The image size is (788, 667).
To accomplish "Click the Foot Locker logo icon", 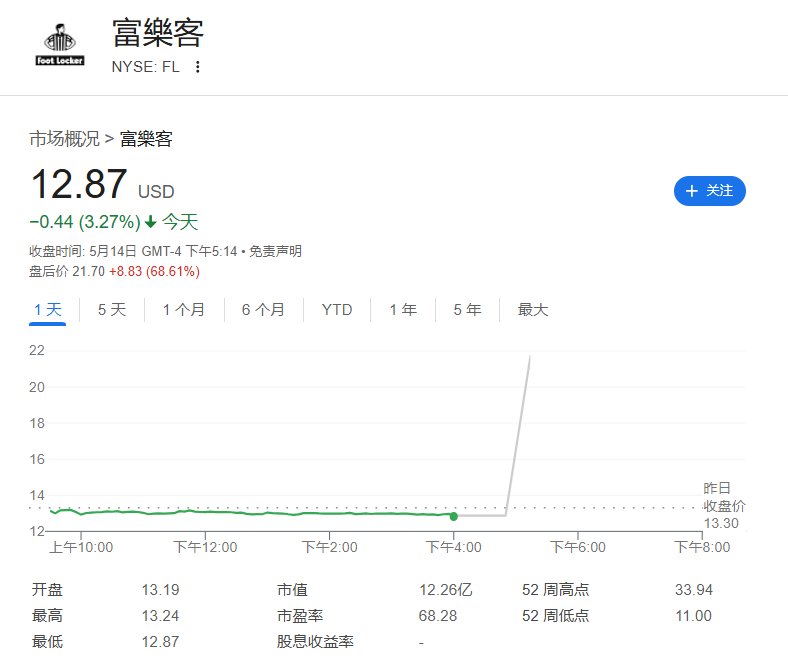I will [x=60, y=45].
